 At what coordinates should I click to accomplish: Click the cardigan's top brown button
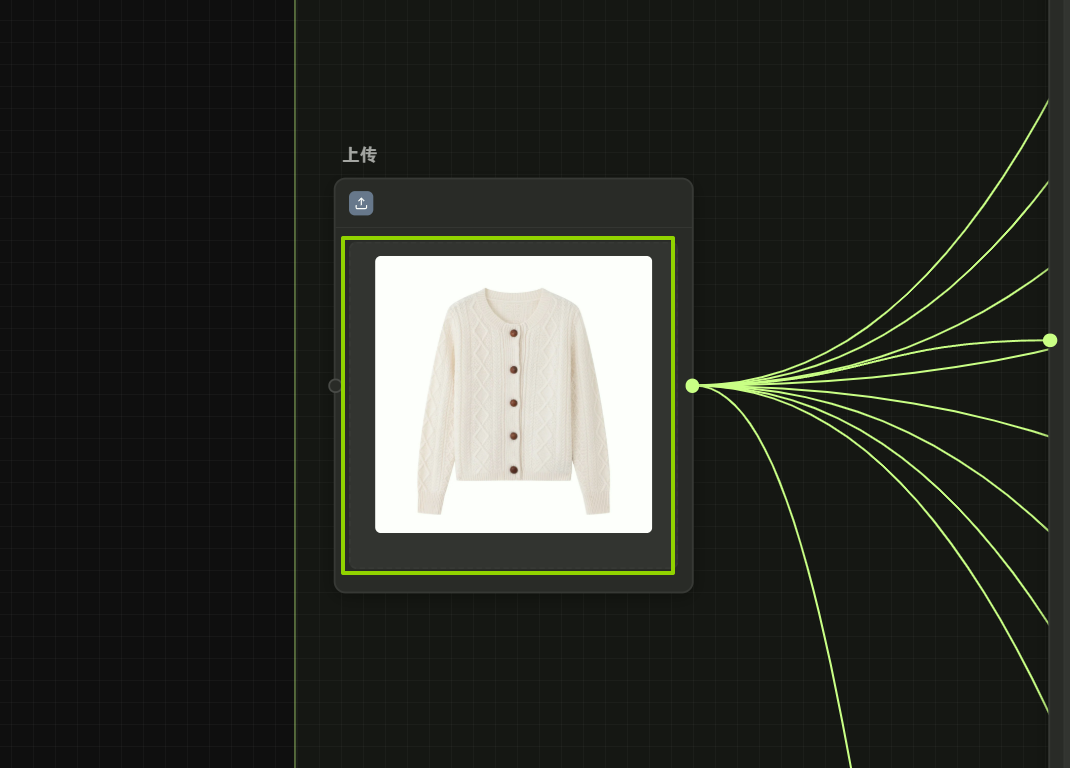click(x=514, y=333)
